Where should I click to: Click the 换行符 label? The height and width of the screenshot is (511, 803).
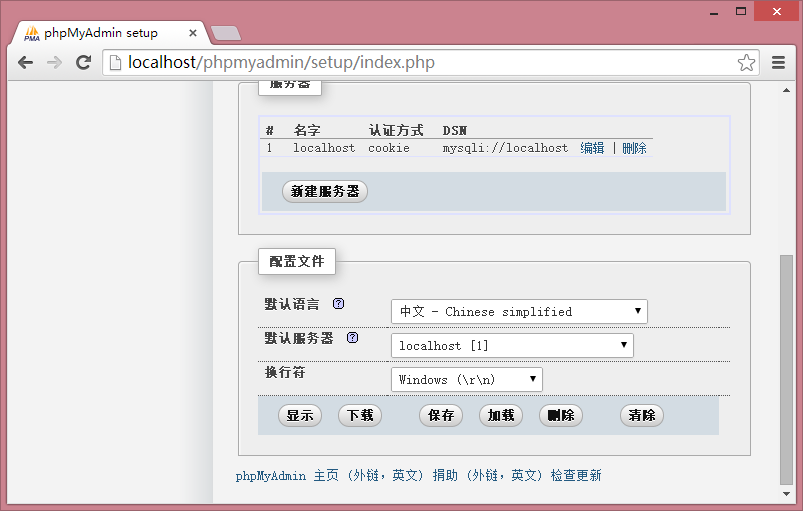tap(285, 372)
